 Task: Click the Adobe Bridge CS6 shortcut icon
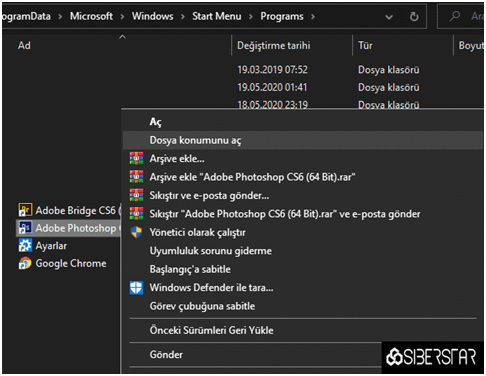click(25, 210)
